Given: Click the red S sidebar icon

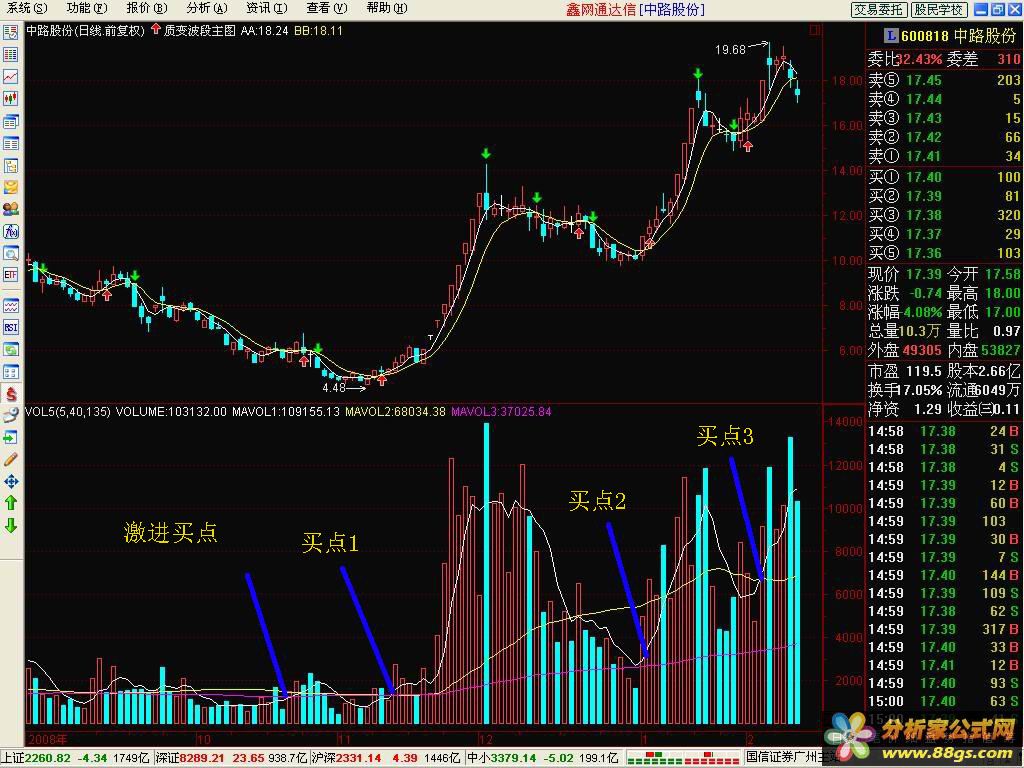Looking at the screenshot, I should [x=10, y=394].
